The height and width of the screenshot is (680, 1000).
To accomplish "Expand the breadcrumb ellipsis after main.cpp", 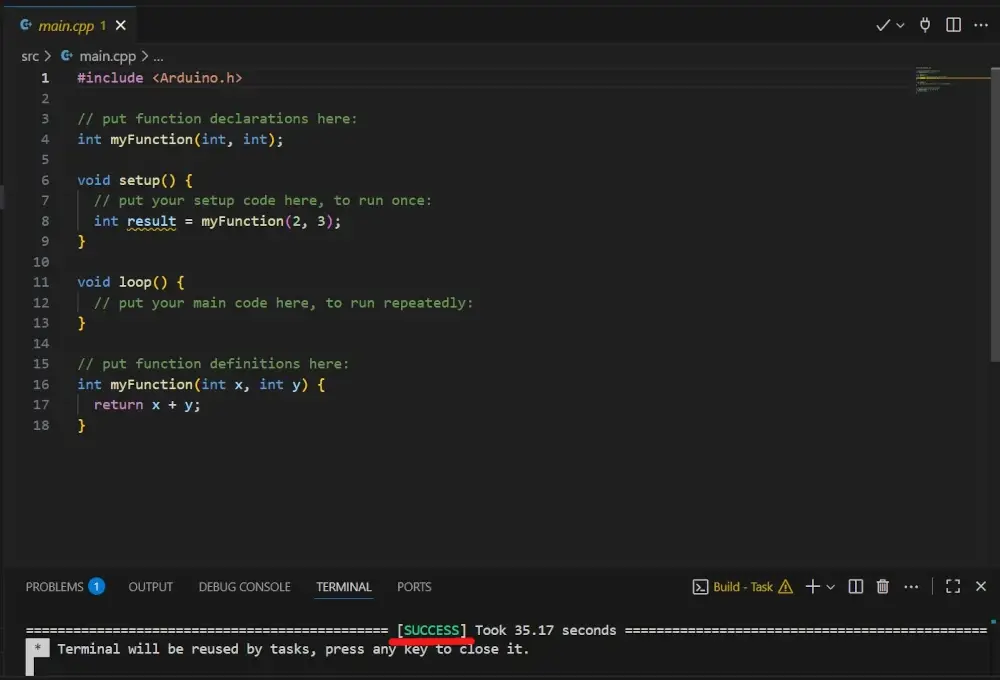I will (158, 57).
